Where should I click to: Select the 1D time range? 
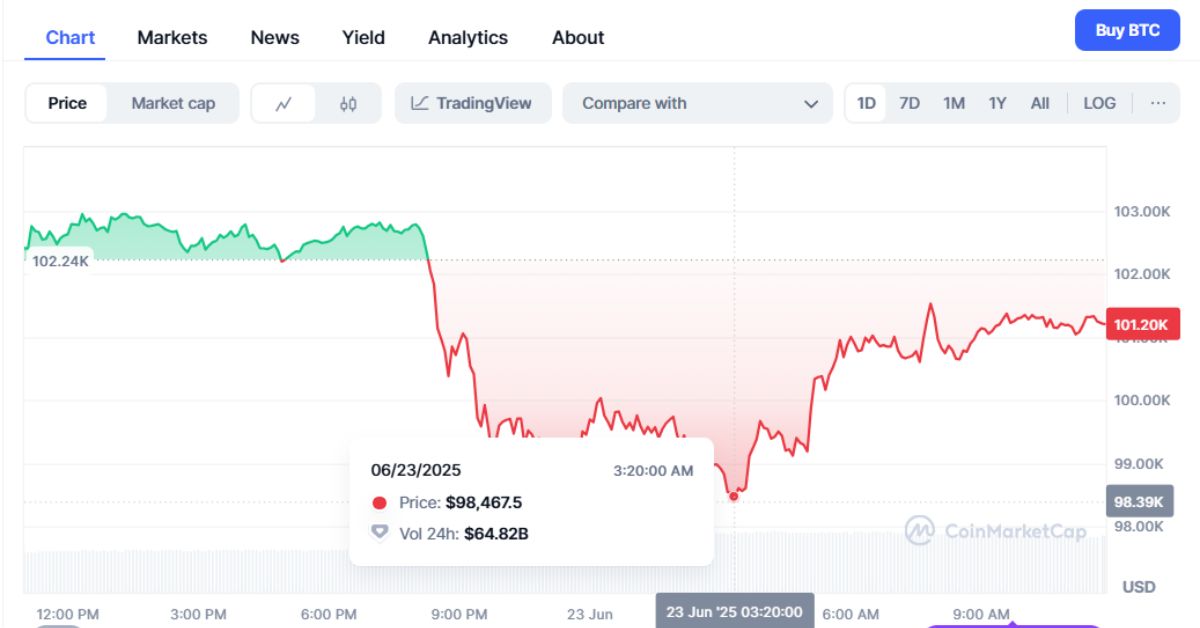(866, 103)
